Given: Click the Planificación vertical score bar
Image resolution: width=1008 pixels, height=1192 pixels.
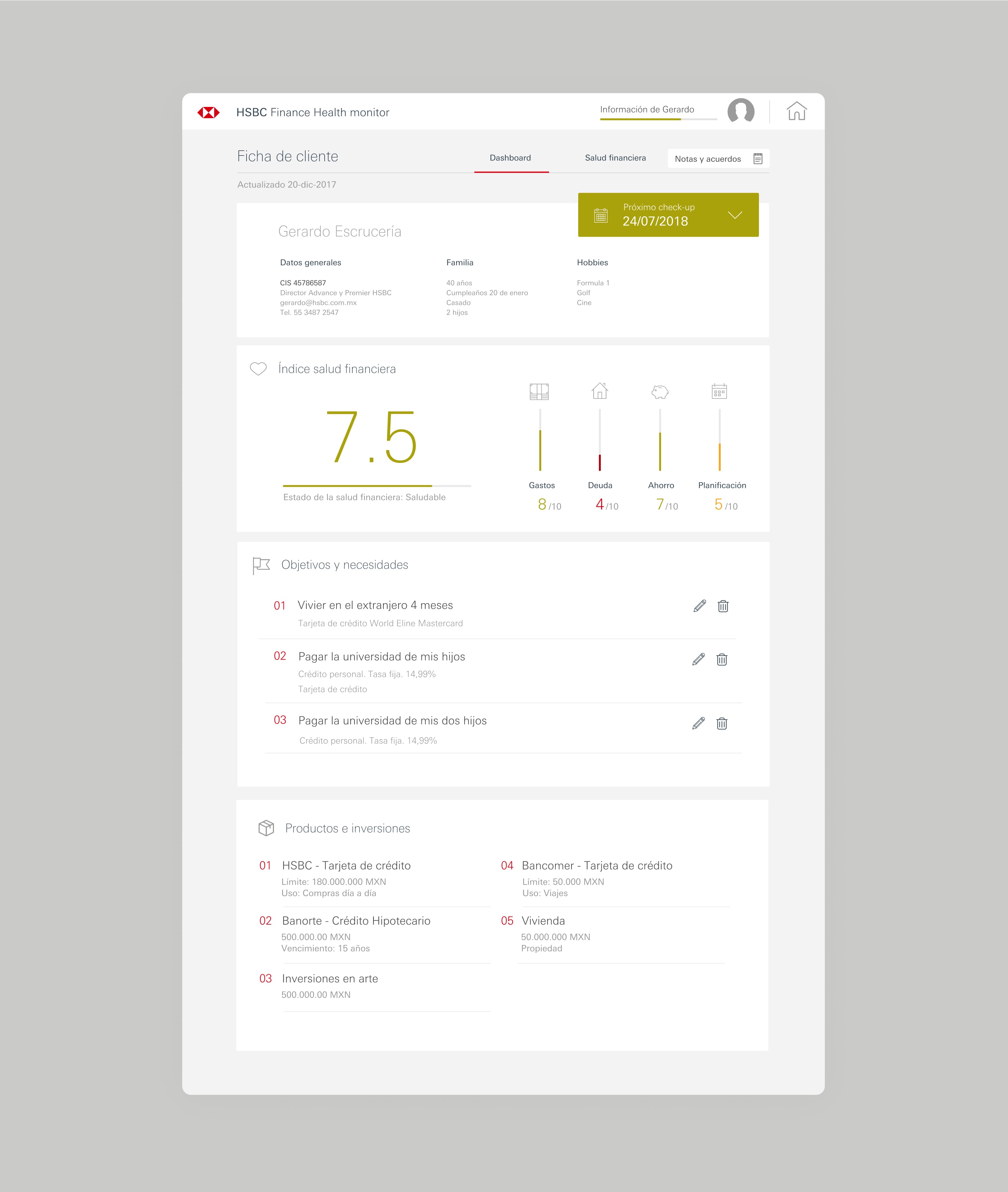Looking at the screenshot, I should [720, 440].
